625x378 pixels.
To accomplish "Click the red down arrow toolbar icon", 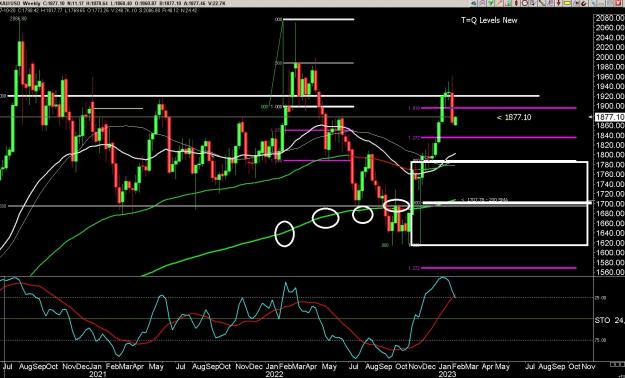I will tap(558, 3).
